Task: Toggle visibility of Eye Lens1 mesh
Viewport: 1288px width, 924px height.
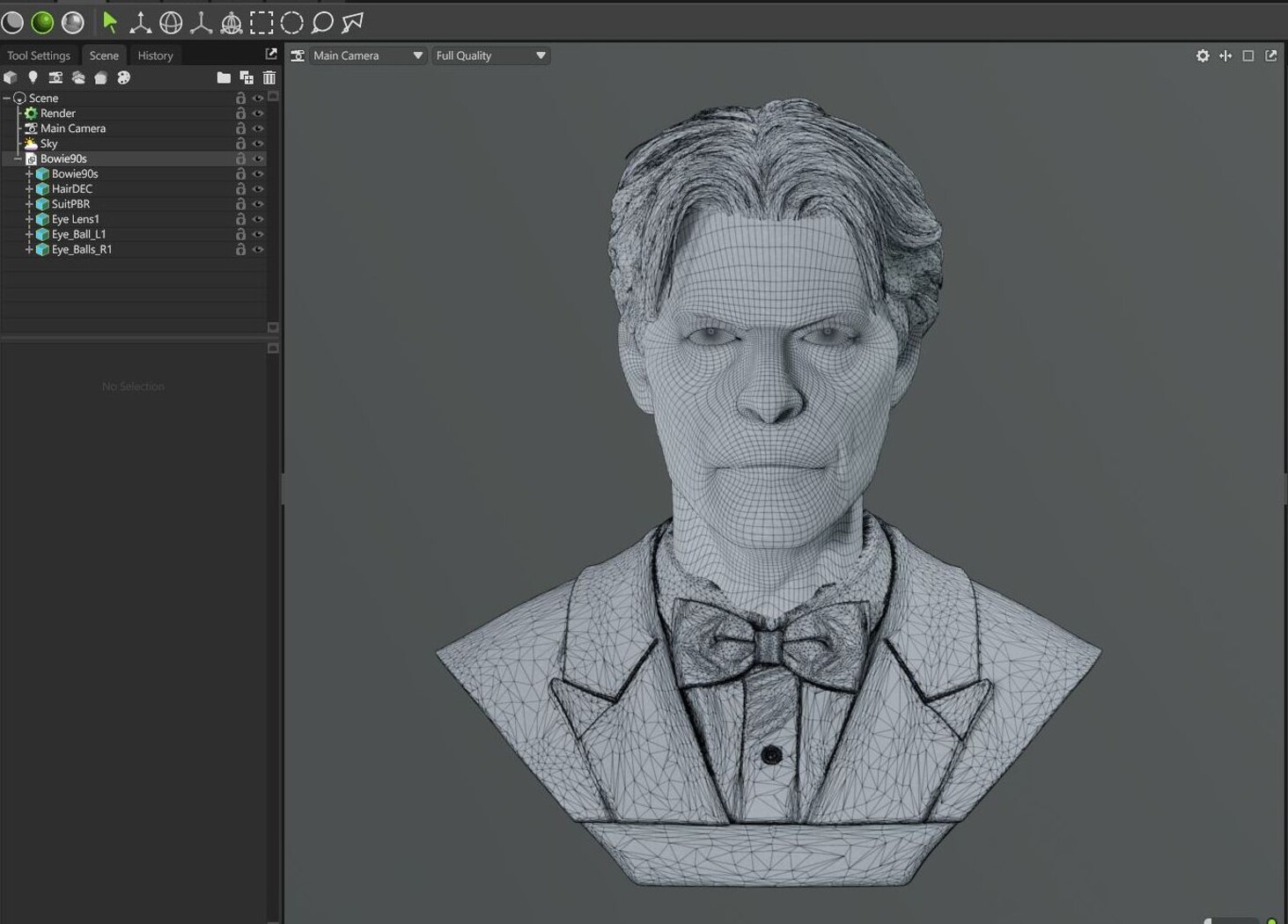Action: [258, 219]
